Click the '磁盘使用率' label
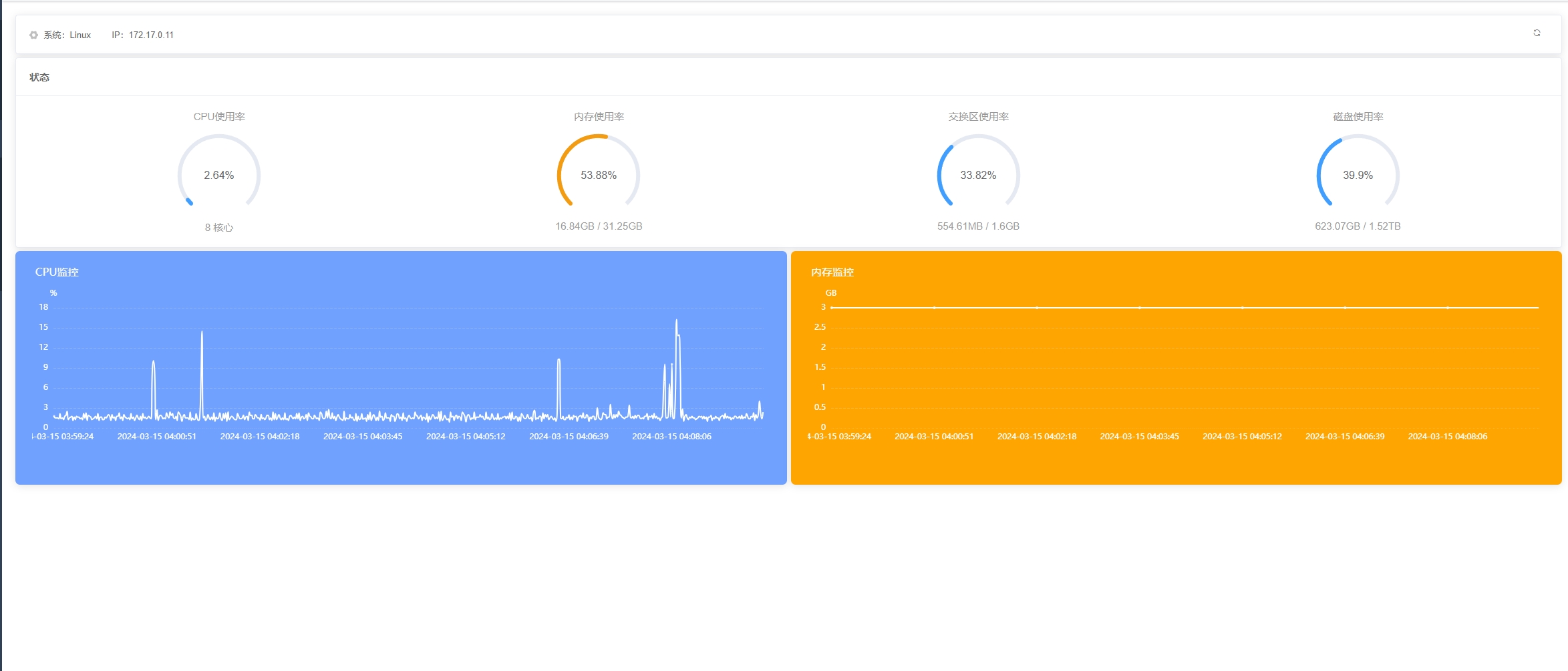 pos(1358,116)
